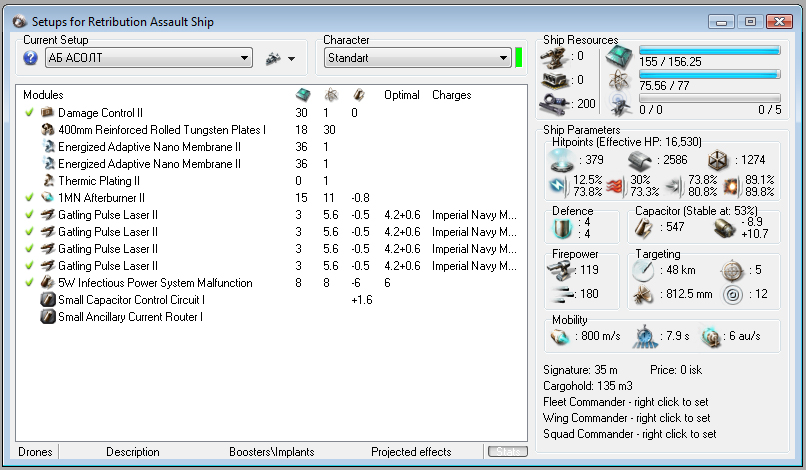Click the Charges column header

tap(451, 95)
